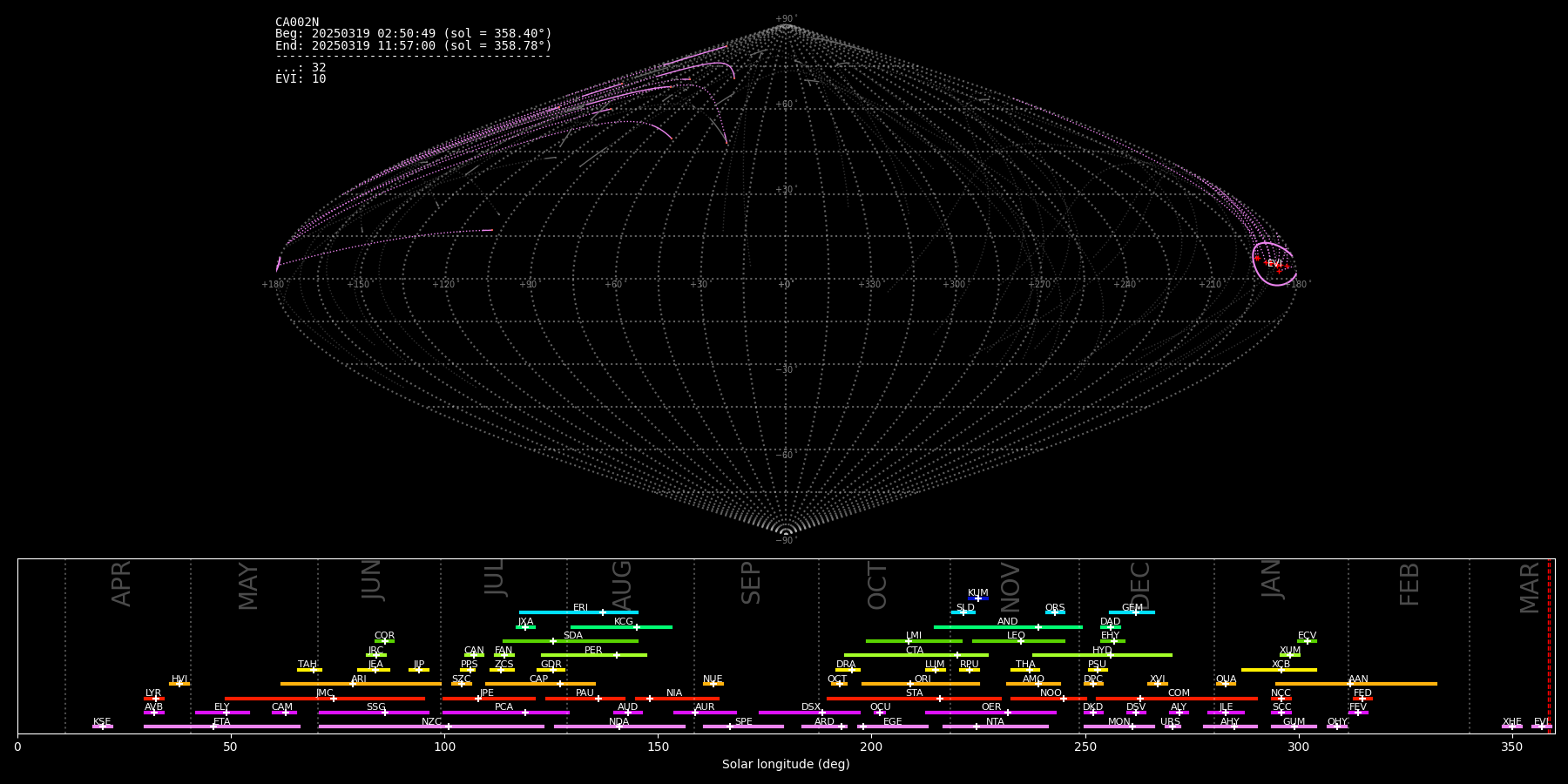Click the EVI radiant label on sky map
Image resolution: width=1568 pixels, height=784 pixels.
pos(1274,264)
